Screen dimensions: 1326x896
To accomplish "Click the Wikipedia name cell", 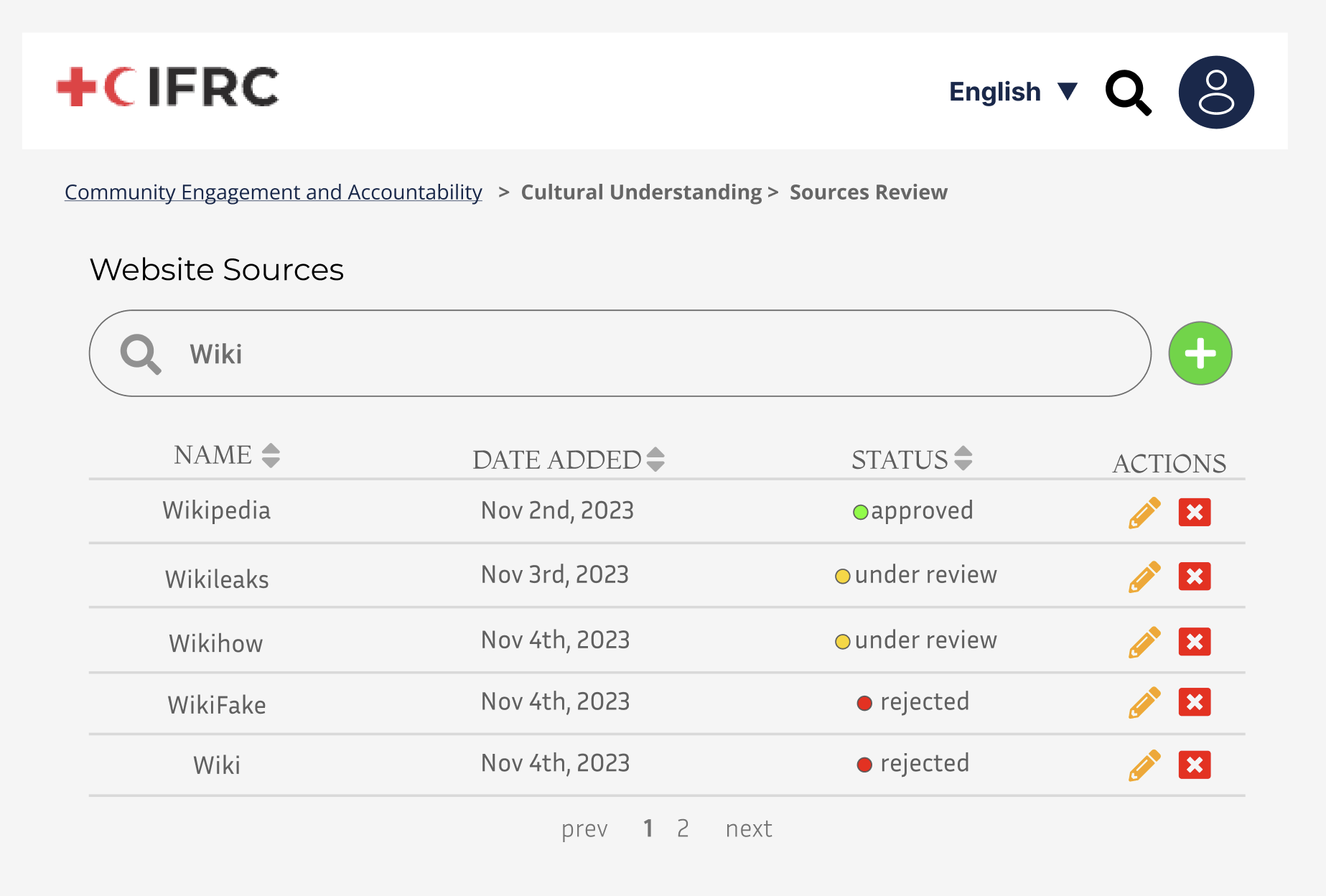I will click(217, 510).
